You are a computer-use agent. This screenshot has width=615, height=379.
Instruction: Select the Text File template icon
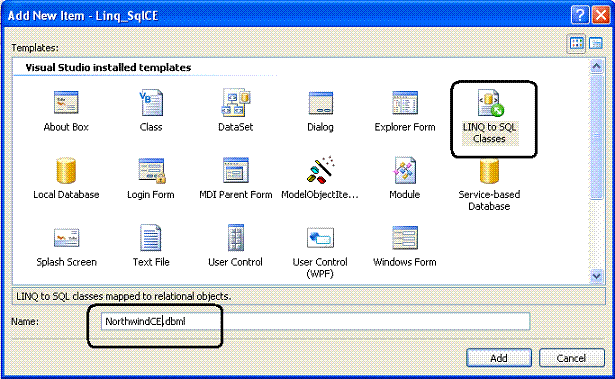point(151,237)
